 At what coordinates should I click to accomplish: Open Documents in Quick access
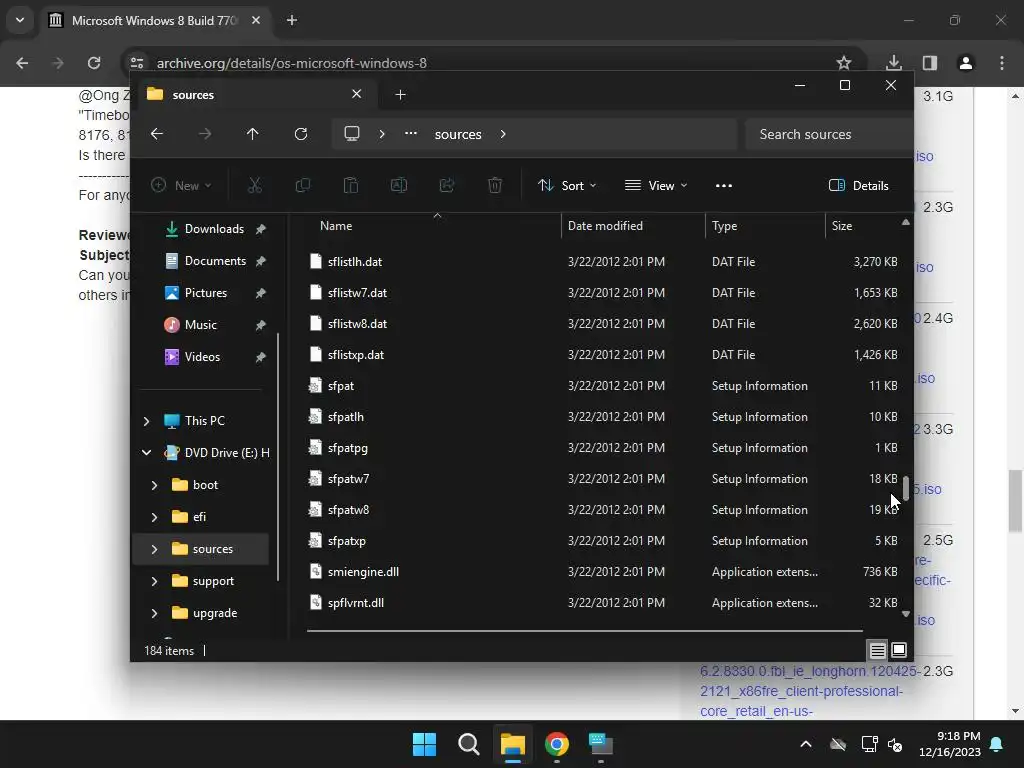[215, 261]
